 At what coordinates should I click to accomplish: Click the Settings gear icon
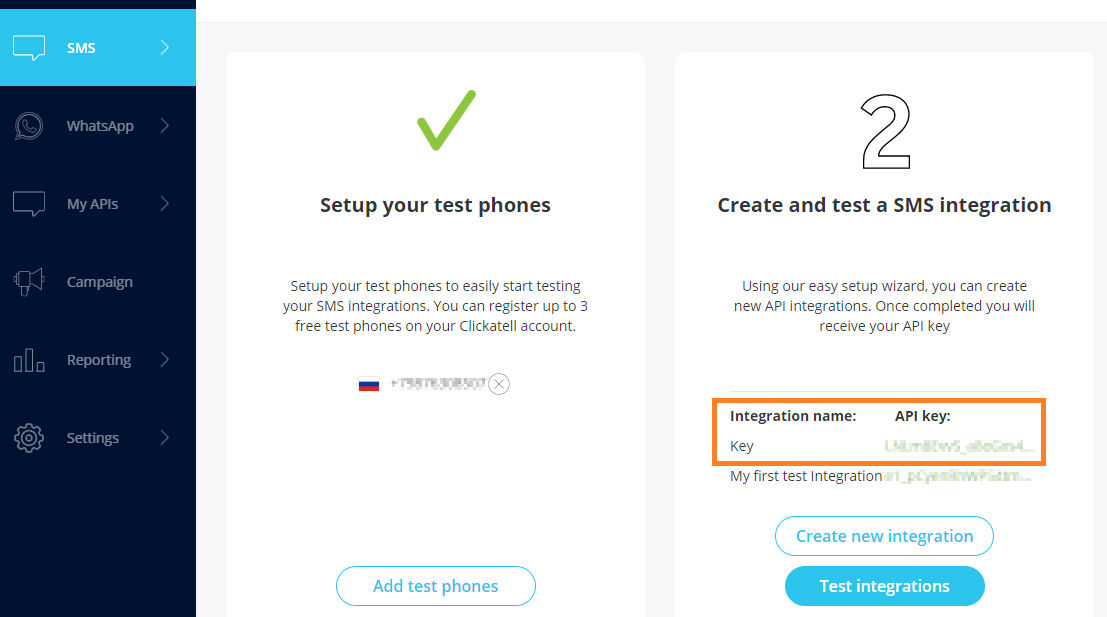pos(29,438)
